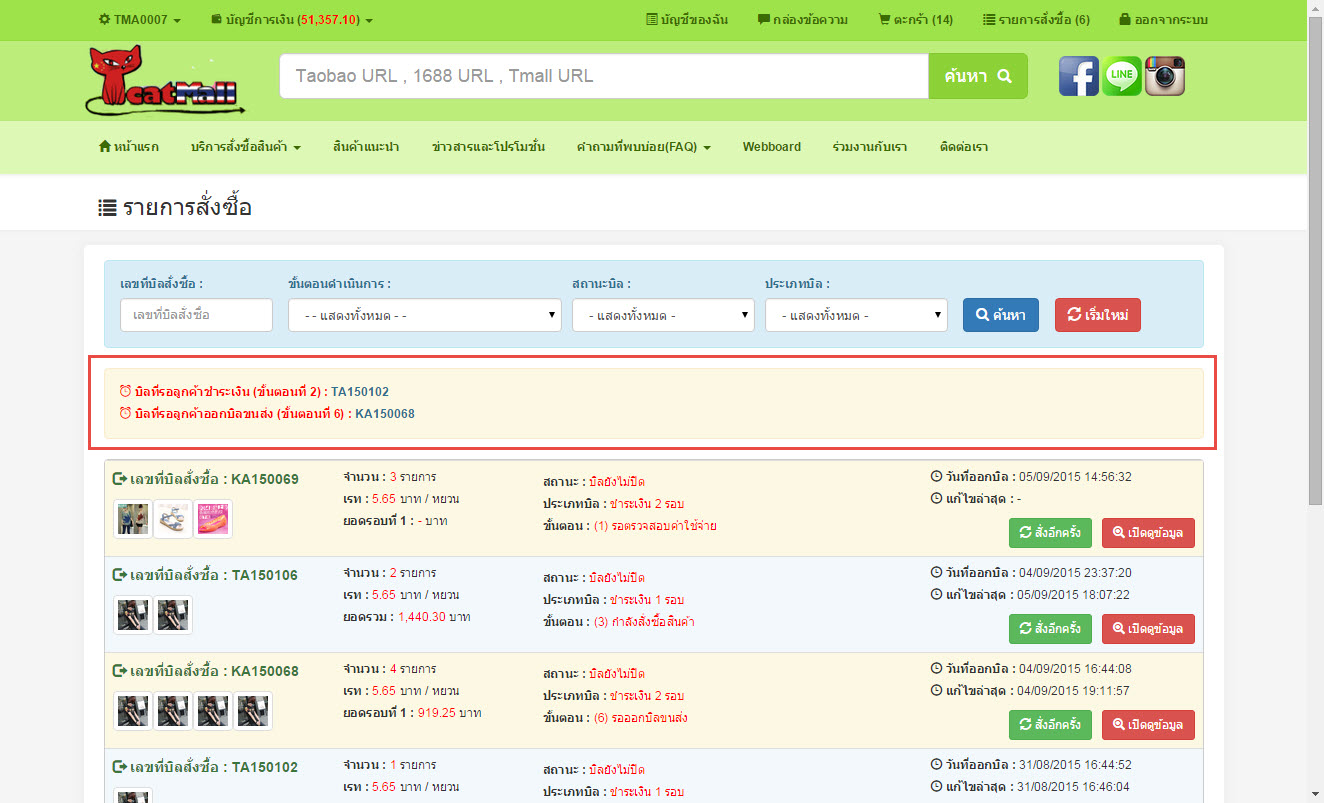Open bill TA150102 in the alert box
The height and width of the screenshot is (803, 1324).
coord(360,392)
